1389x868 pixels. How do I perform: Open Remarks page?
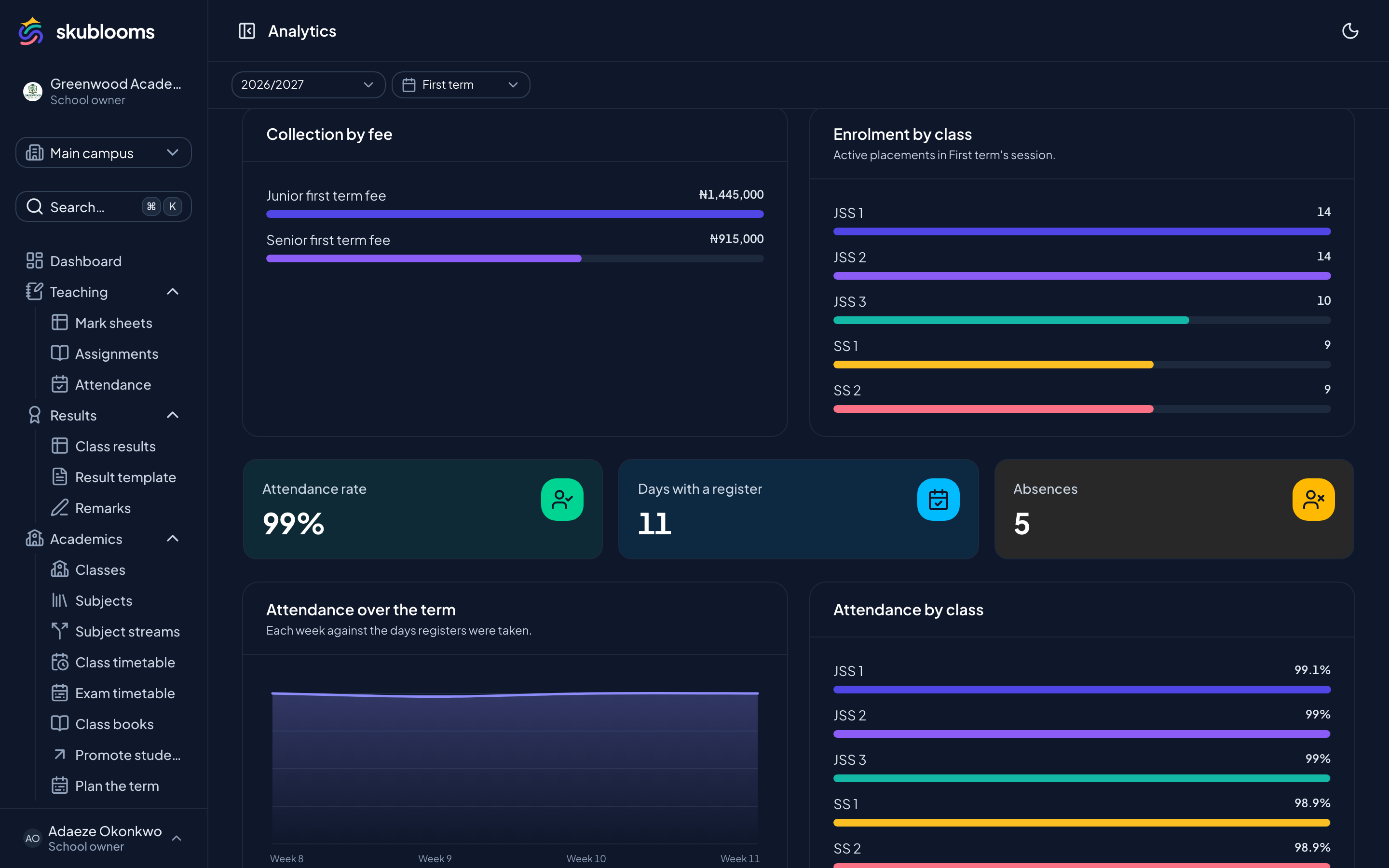[103, 508]
